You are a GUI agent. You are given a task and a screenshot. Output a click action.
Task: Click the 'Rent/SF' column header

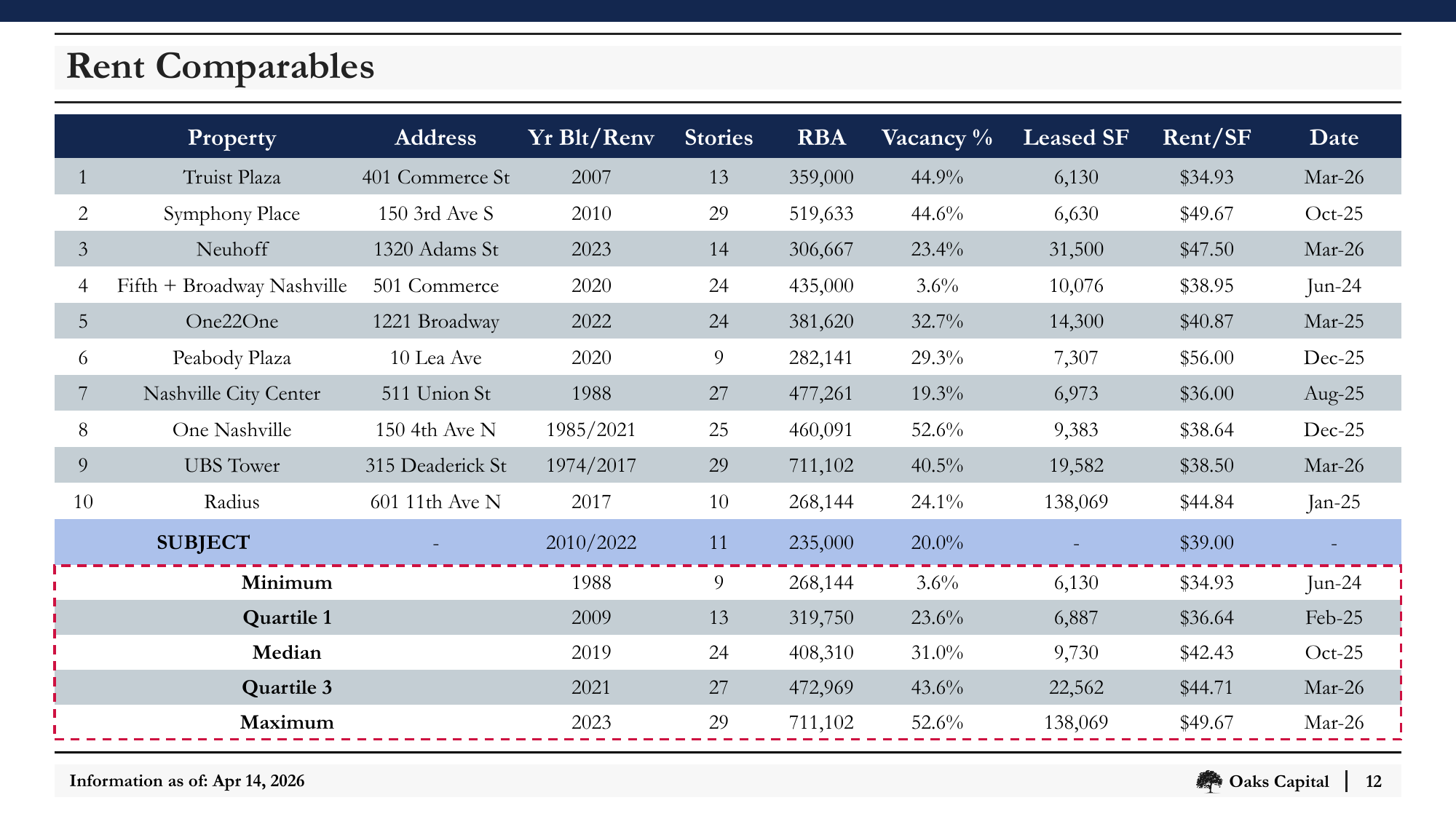click(x=1207, y=138)
